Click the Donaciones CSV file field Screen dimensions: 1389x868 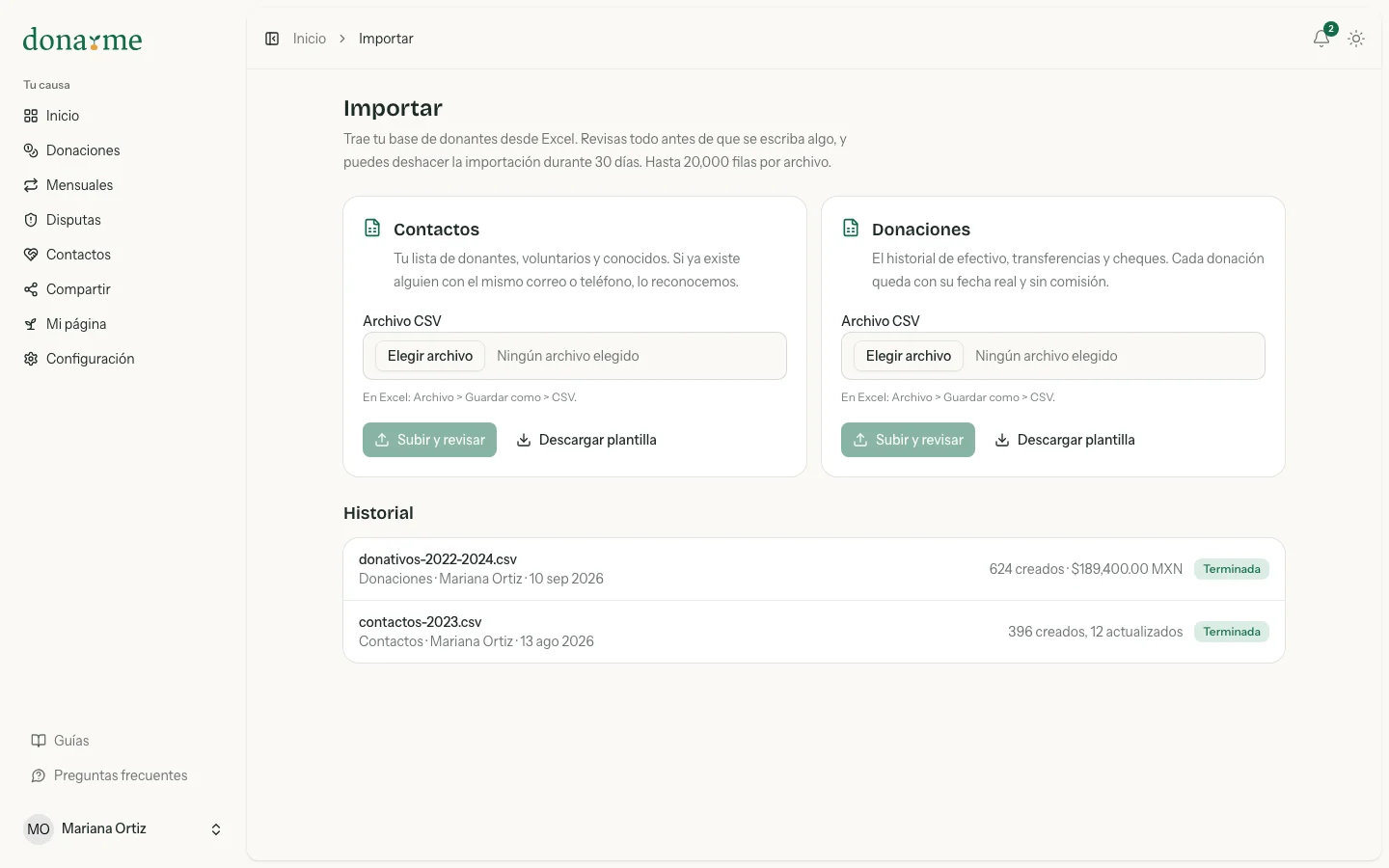[x=1053, y=356]
